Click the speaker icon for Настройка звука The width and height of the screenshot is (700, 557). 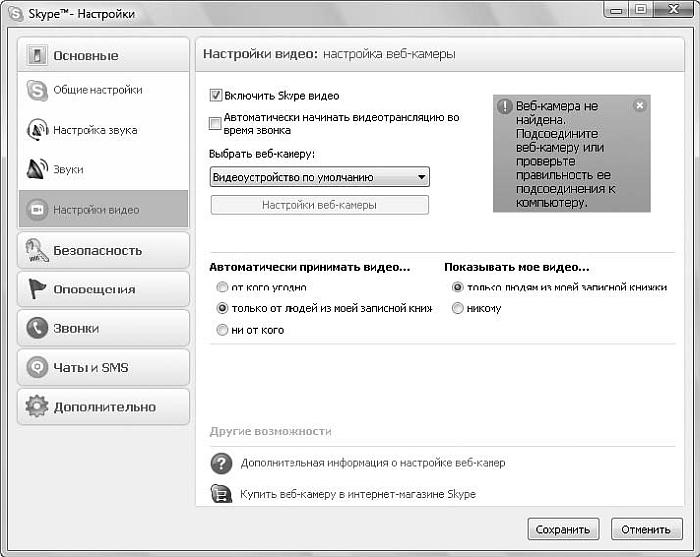[x=36, y=130]
